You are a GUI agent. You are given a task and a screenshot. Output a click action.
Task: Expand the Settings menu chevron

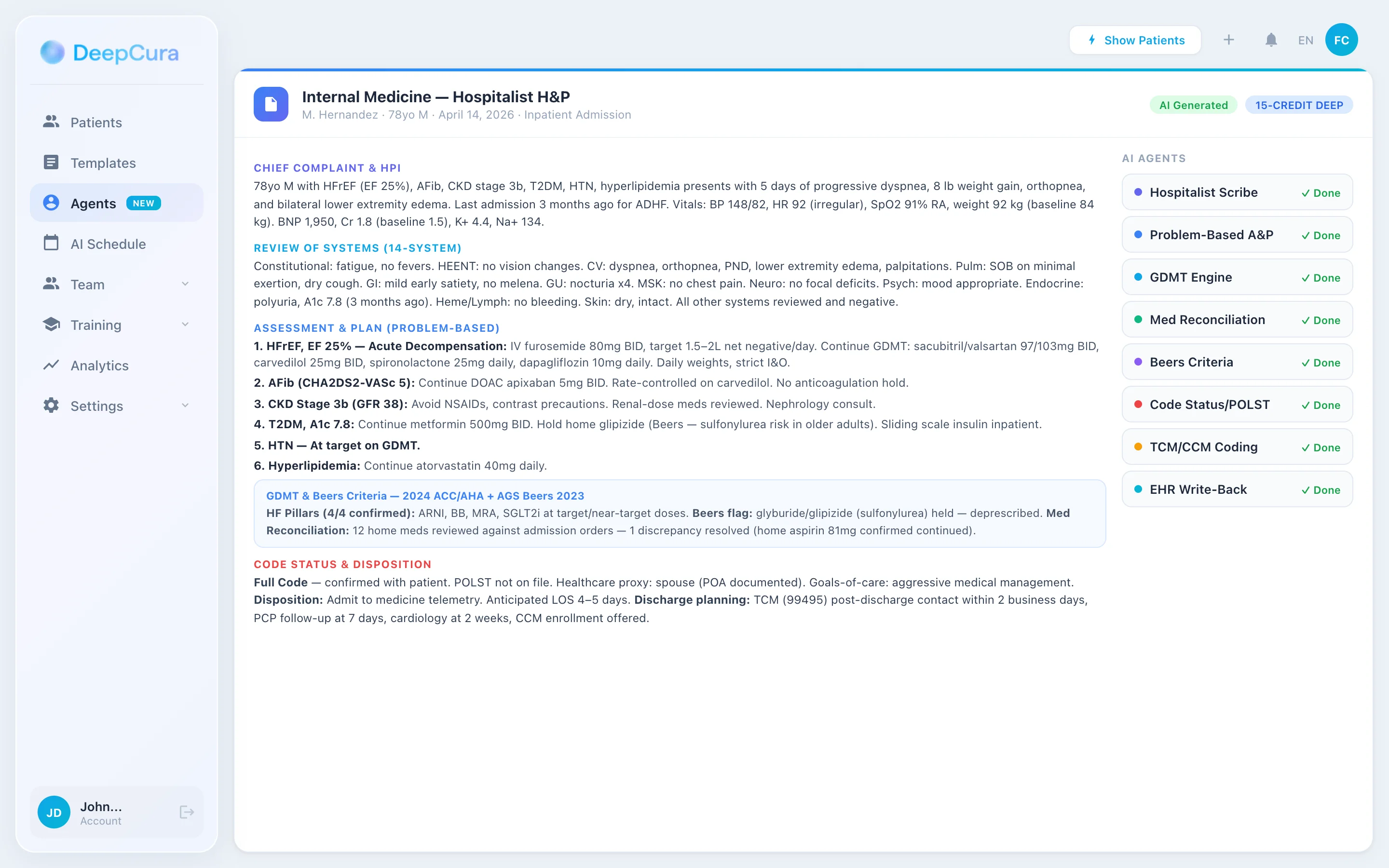[185, 405]
